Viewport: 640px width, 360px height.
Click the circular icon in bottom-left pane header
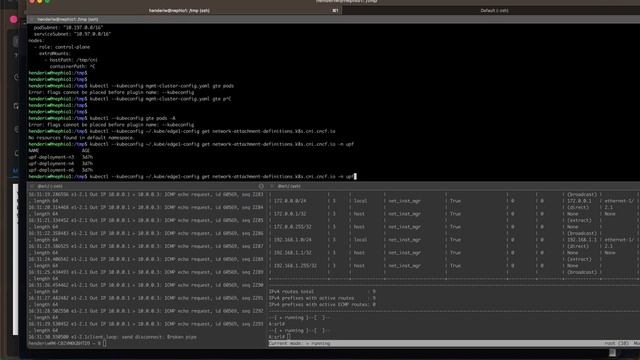click(x=261, y=186)
